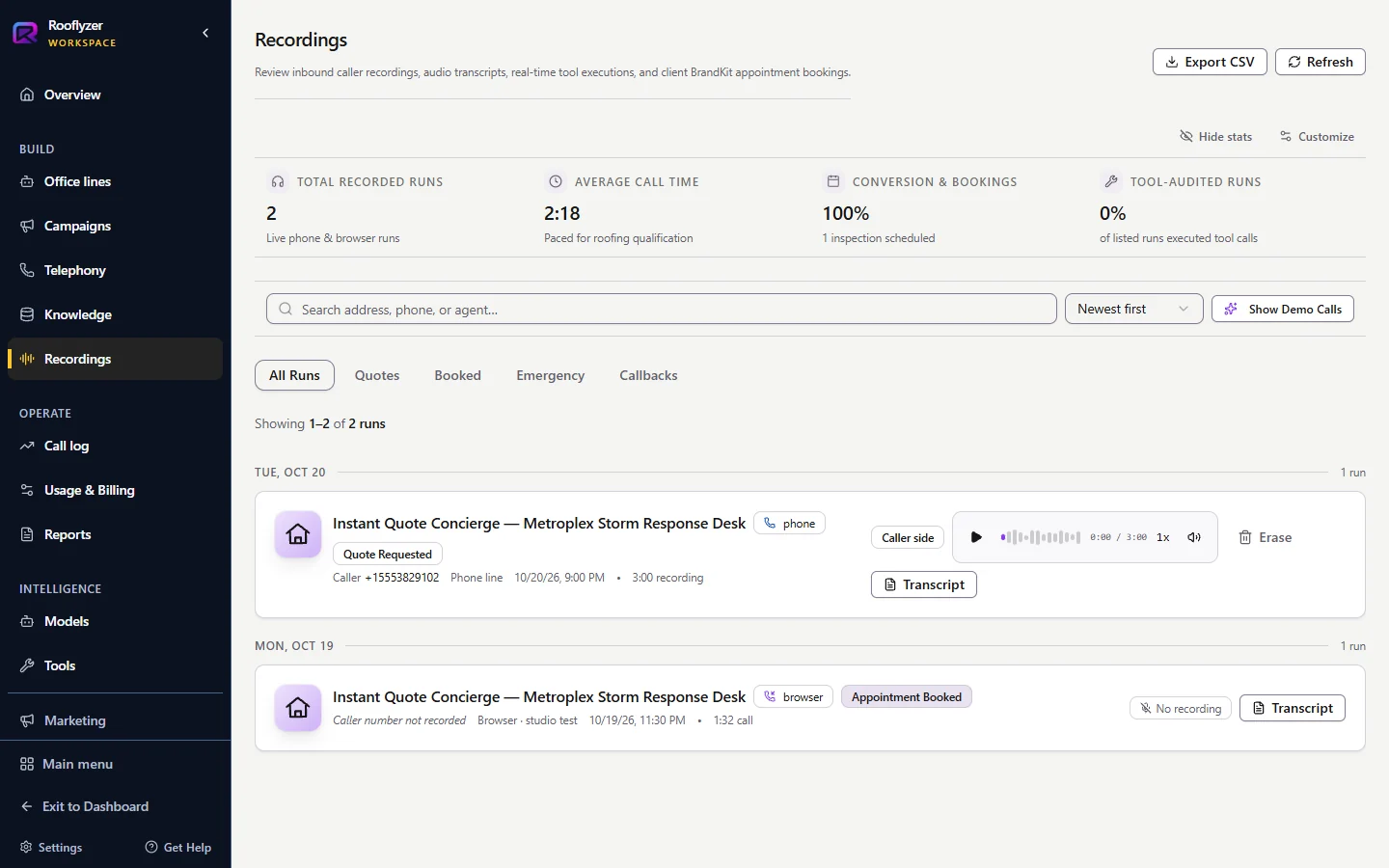
Task: Click the MON, OCT 19 date header
Action: tap(294, 646)
